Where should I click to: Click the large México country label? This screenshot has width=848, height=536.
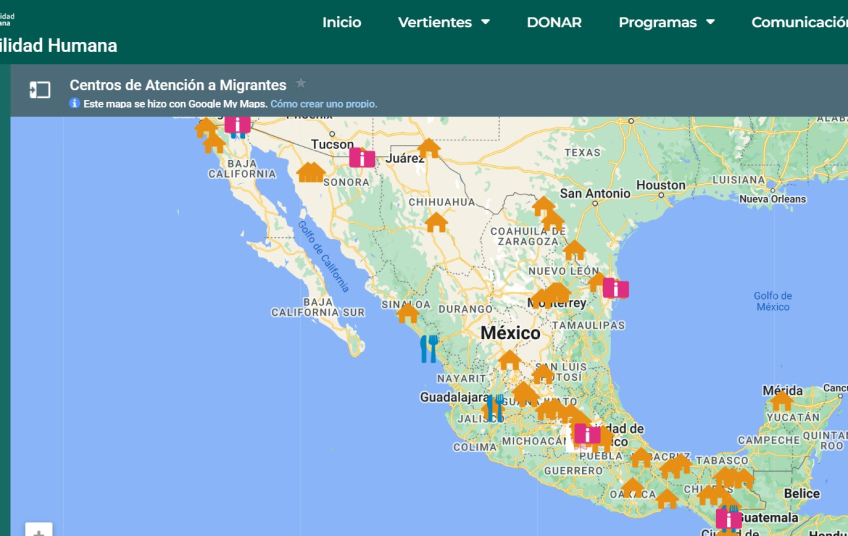tap(511, 333)
